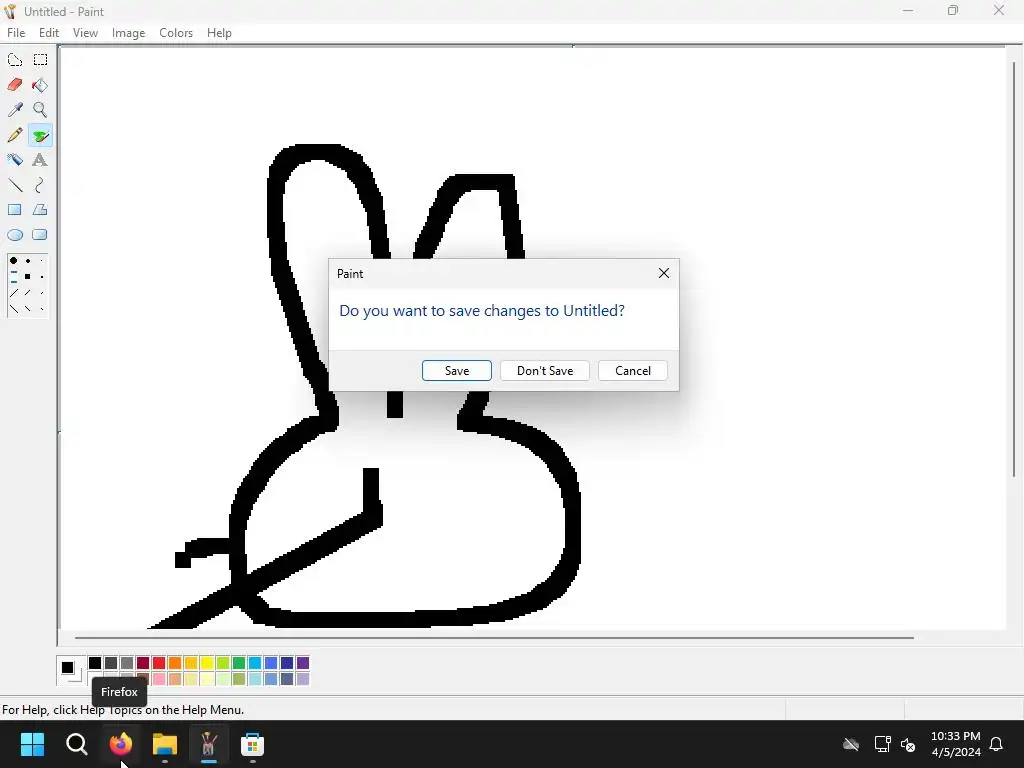The height and width of the screenshot is (768, 1024).
Task: Select the rectangular Select tool
Action: point(40,60)
